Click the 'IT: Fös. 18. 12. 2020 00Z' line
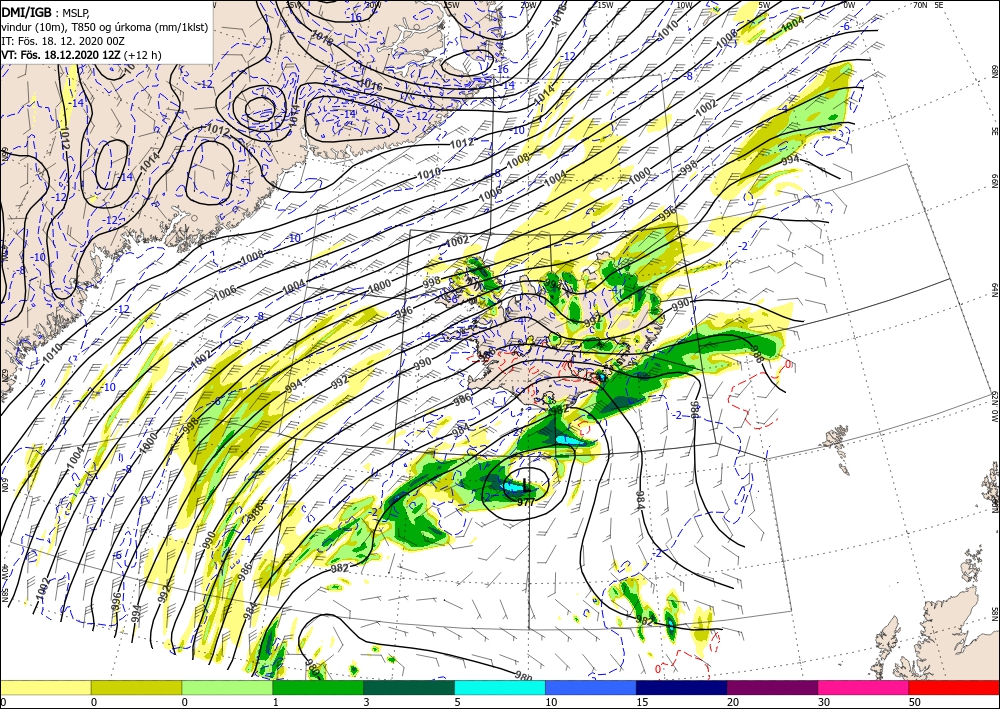The height and width of the screenshot is (709, 1000). coord(62,40)
